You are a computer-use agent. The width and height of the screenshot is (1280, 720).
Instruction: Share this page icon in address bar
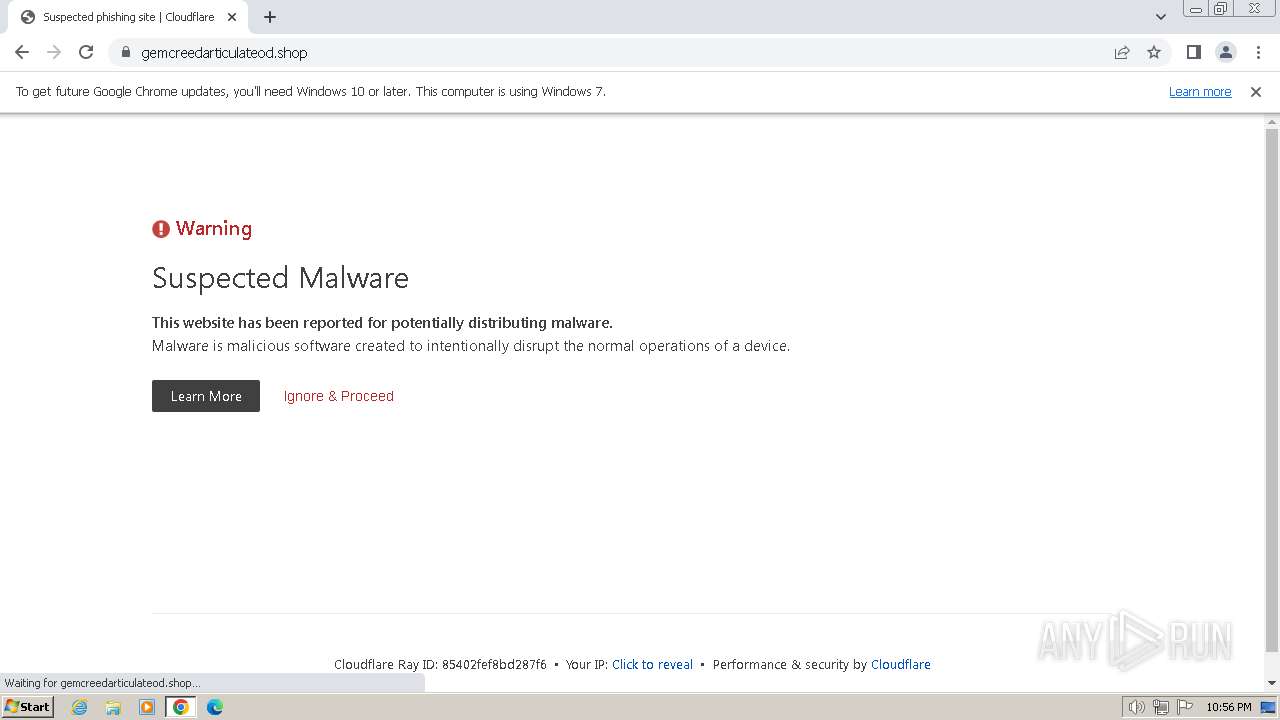(1122, 52)
